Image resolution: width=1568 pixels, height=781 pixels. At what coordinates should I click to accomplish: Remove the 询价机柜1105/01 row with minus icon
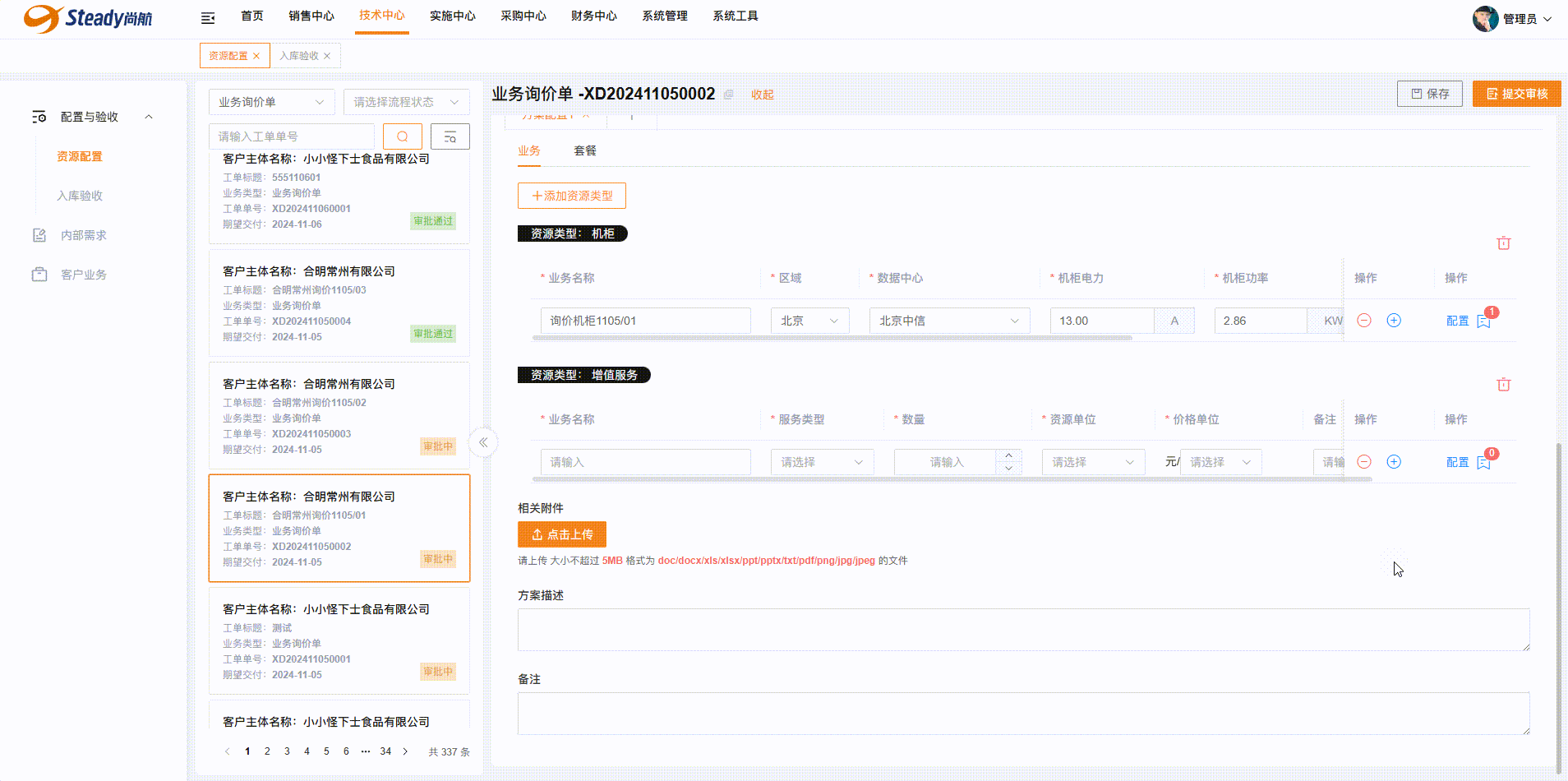(1364, 321)
